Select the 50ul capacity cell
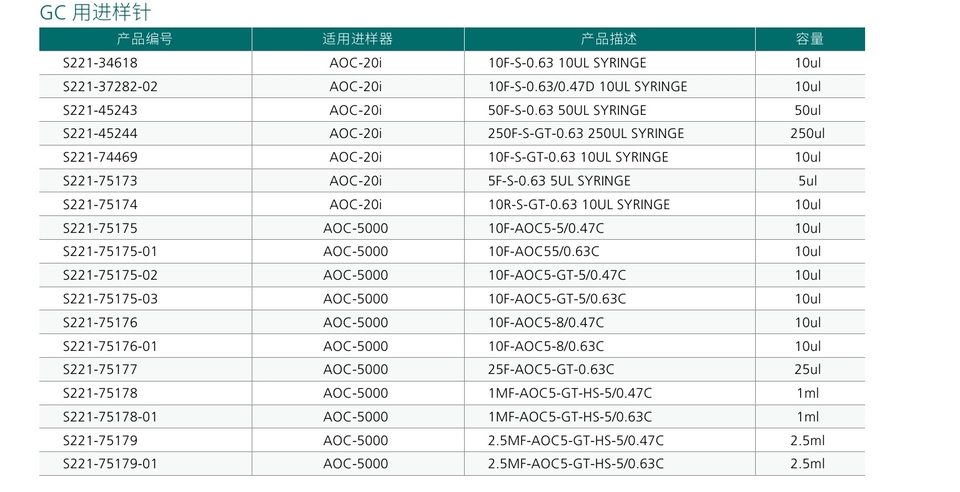Image resolution: width=960 pixels, height=492 pixels. click(808, 110)
